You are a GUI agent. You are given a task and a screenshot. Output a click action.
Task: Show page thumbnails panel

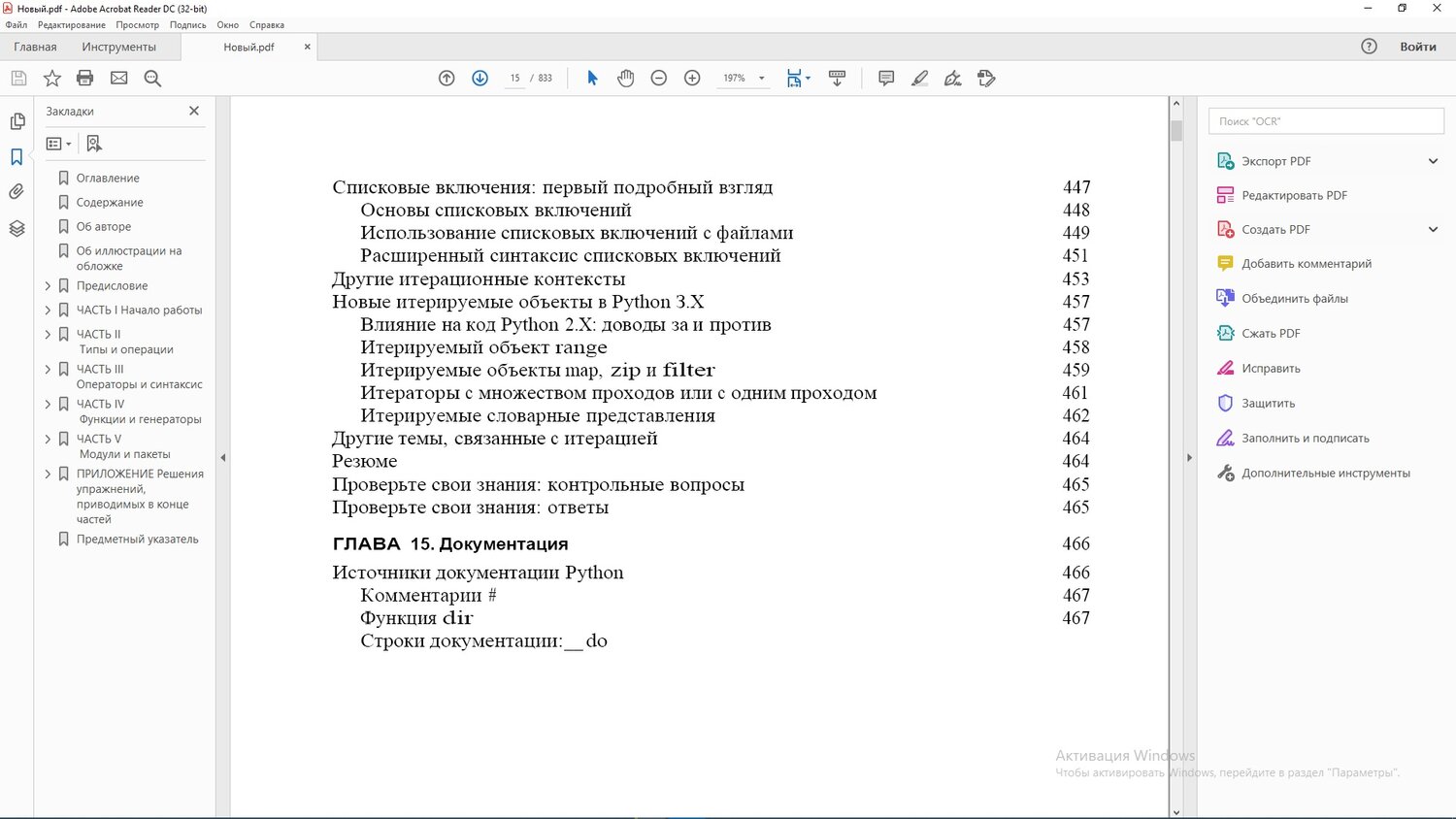pyautogui.click(x=17, y=121)
